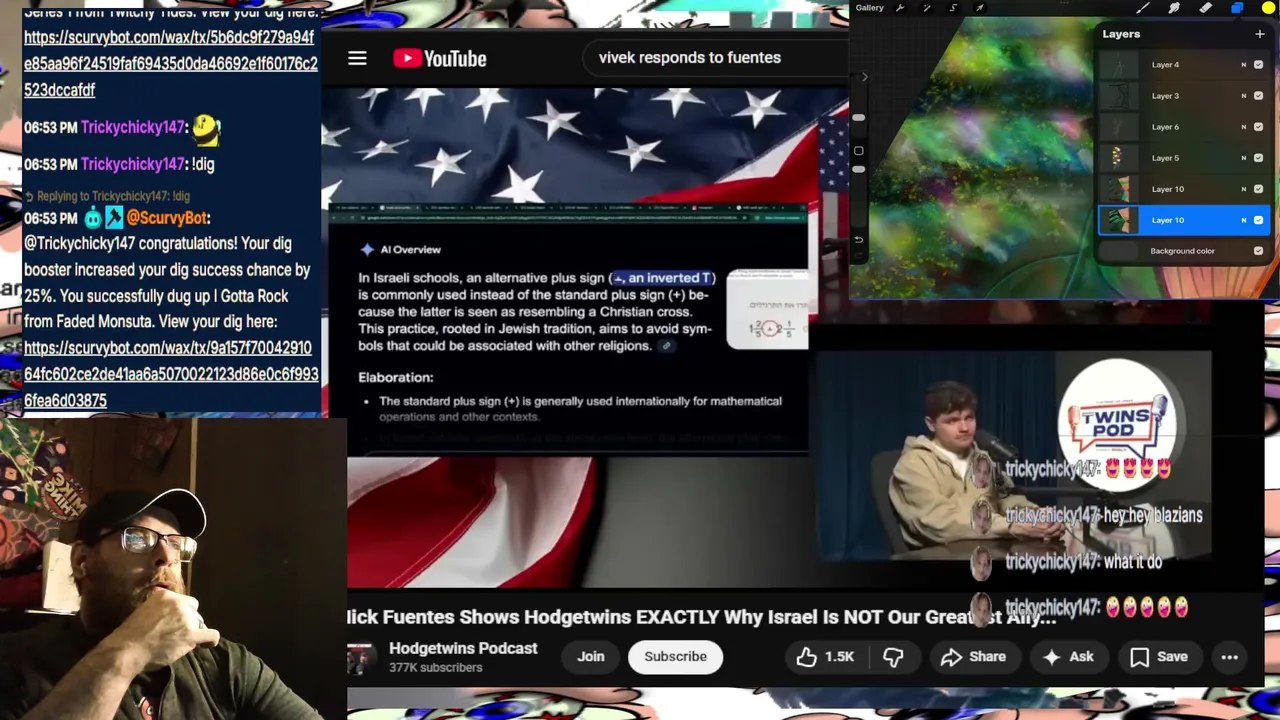Add a new layer with plus icon
1280x720 pixels.
(x=1260, y=34)
